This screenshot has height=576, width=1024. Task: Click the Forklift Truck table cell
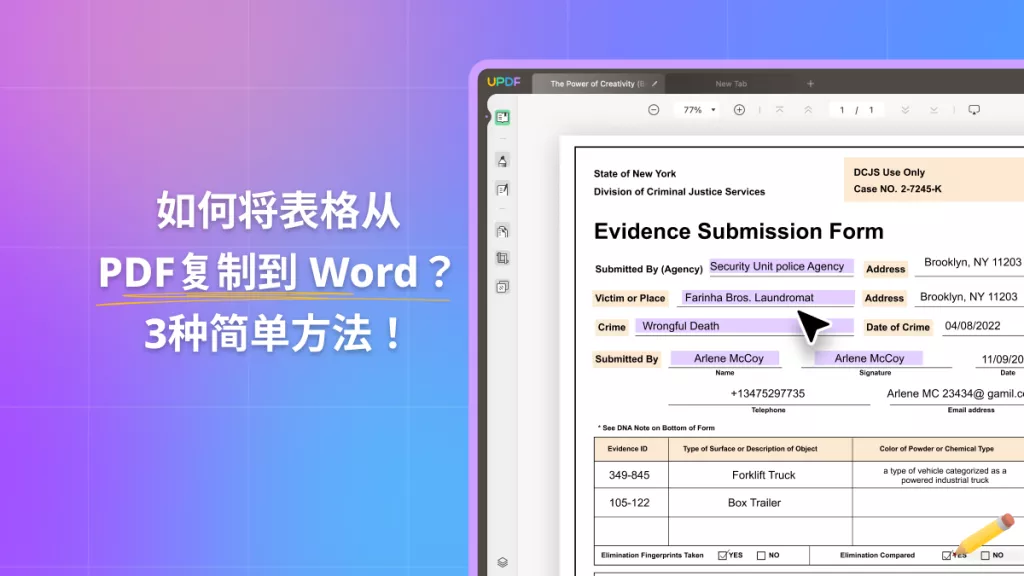coord(760,475)
